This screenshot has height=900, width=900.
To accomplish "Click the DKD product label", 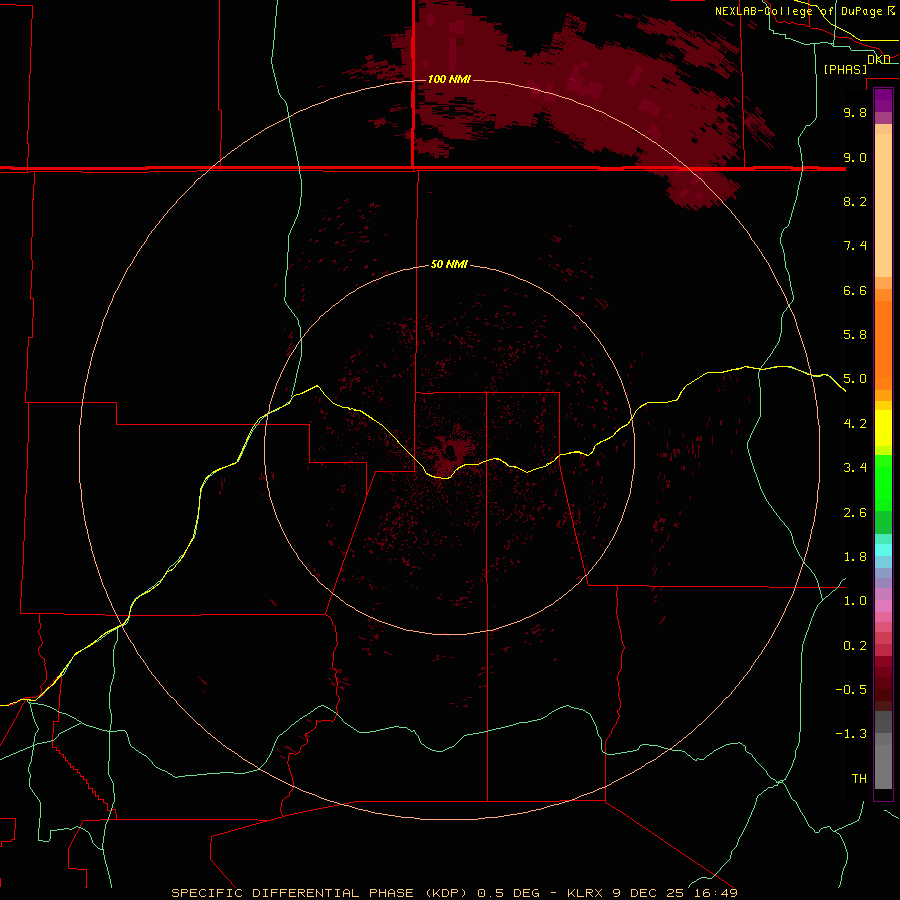I will [x=878, y=59].
